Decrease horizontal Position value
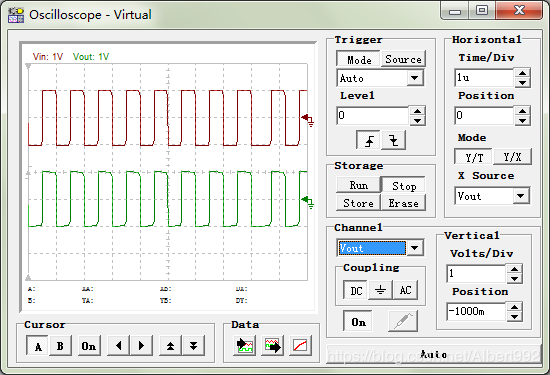 coord(522,121)
